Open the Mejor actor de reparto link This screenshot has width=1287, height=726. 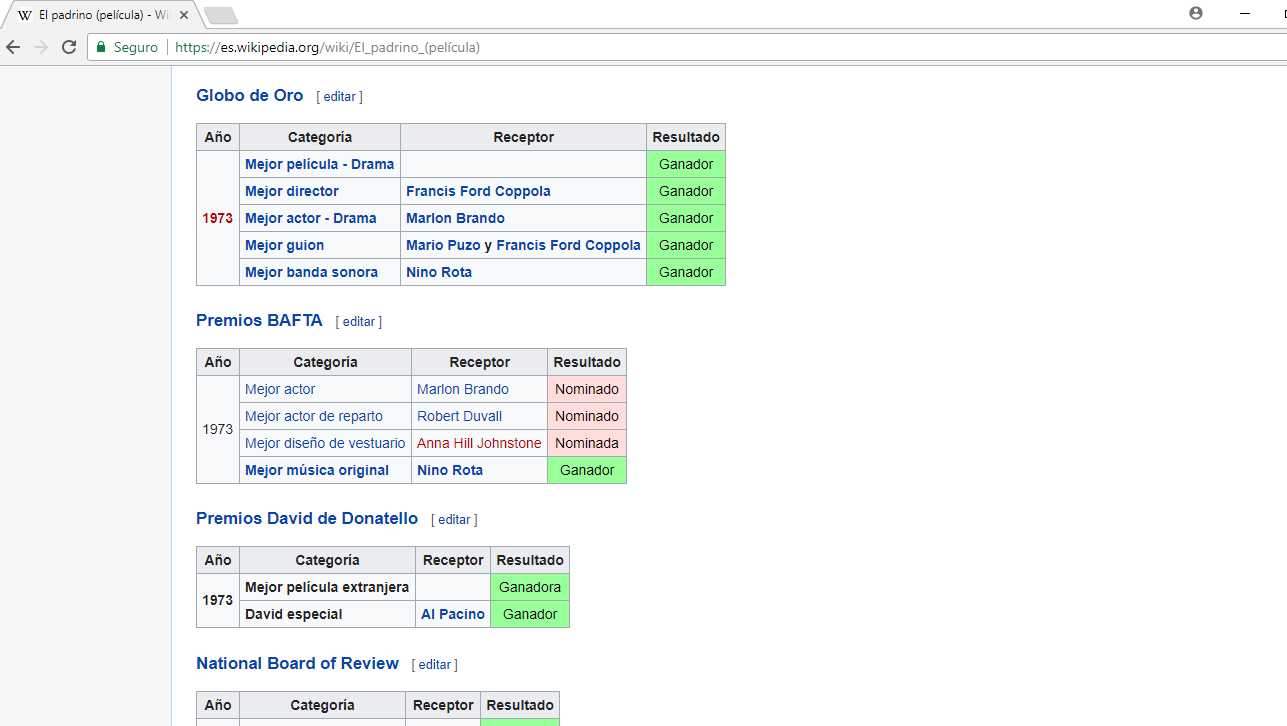coord(314,416)
